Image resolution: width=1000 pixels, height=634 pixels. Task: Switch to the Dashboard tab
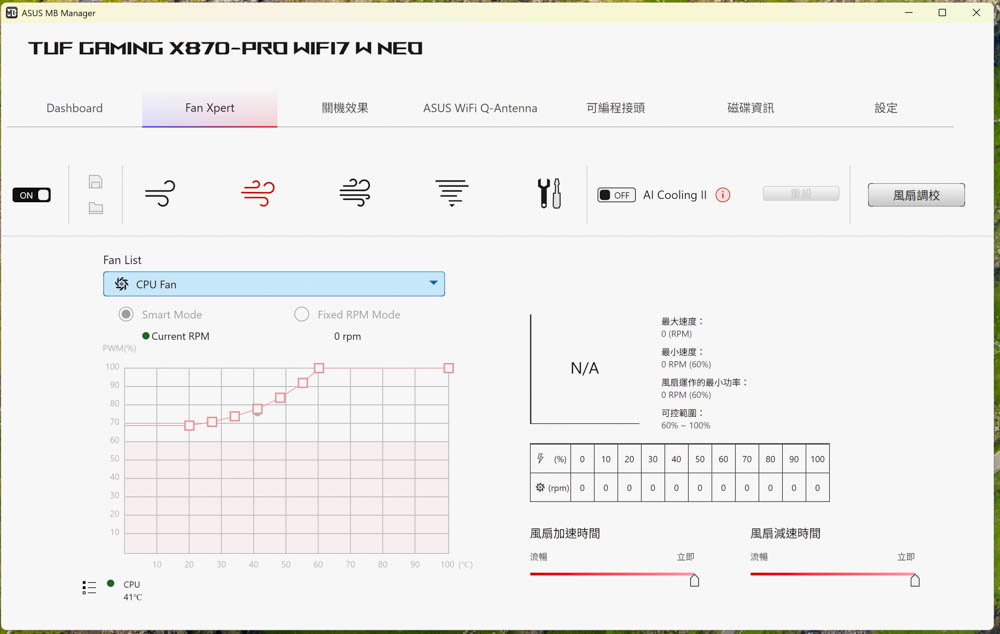point(74,108)
